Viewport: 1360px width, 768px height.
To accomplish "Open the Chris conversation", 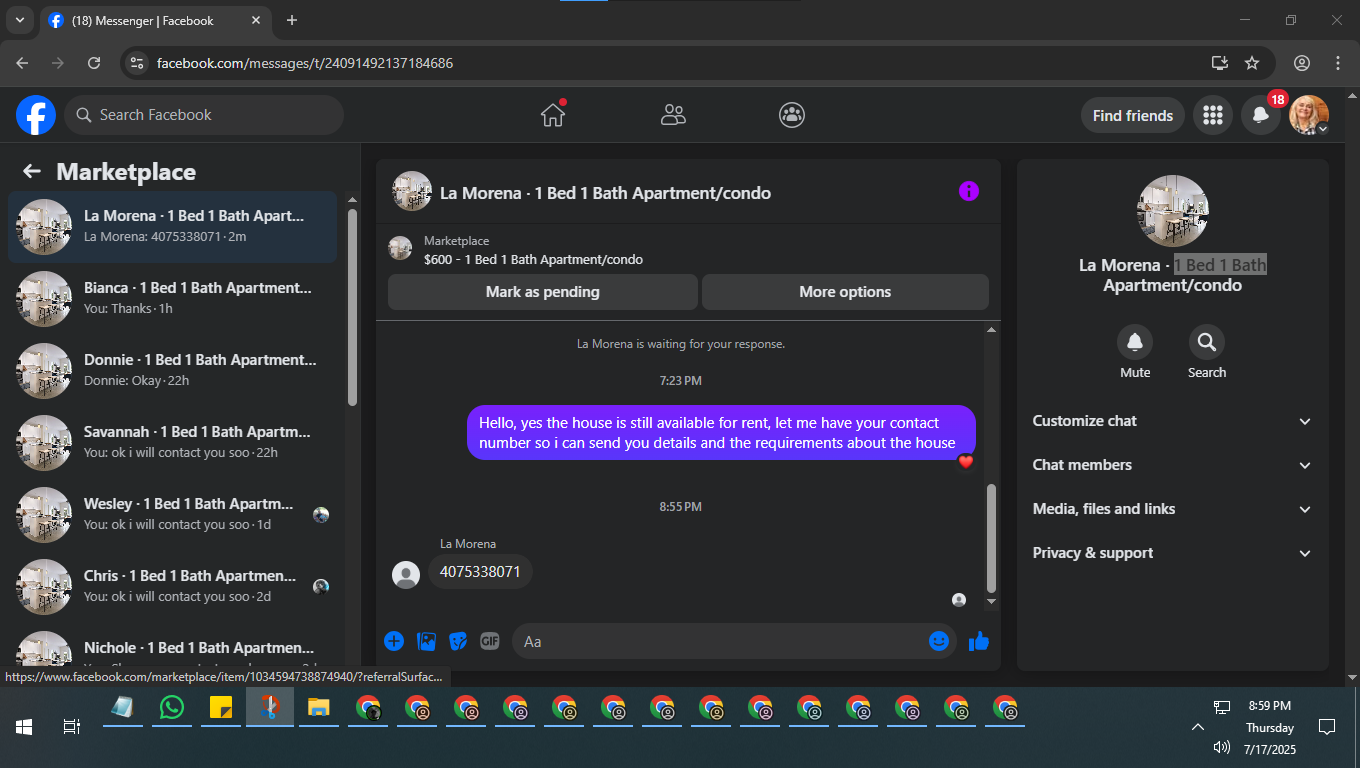I will click(x=173, y=587).
